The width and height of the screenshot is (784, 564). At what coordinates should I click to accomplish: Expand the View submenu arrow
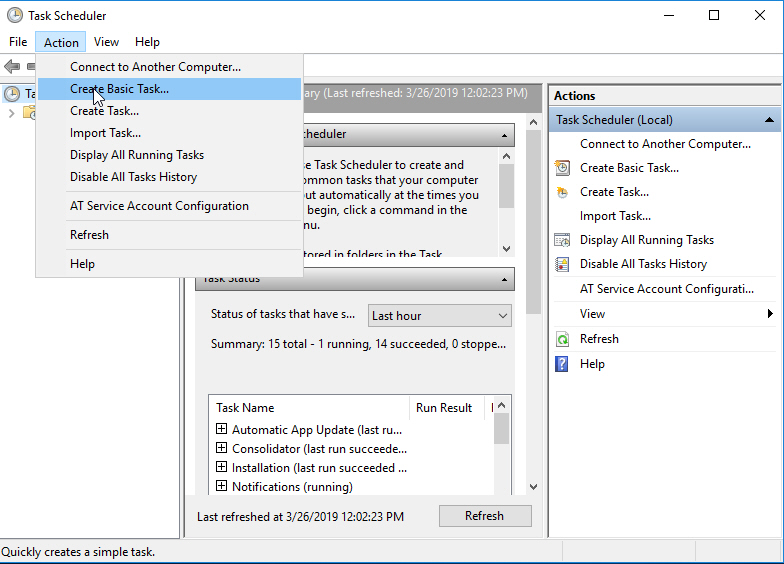coord(770,314)
